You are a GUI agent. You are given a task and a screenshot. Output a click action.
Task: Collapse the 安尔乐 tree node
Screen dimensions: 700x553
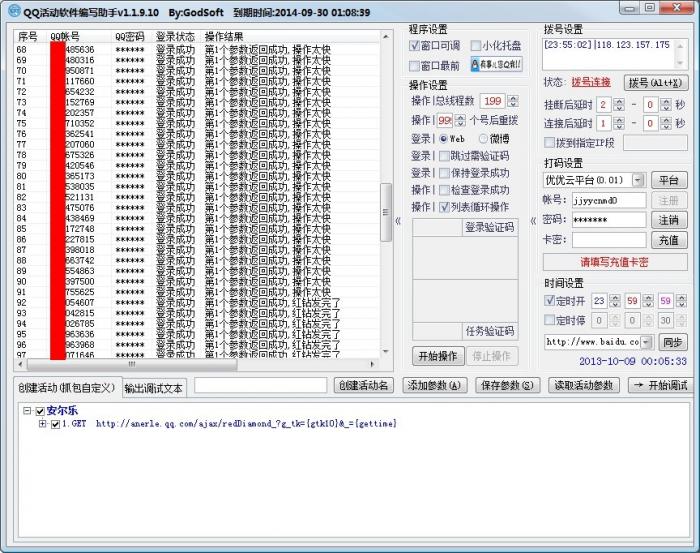click(28, 411)
